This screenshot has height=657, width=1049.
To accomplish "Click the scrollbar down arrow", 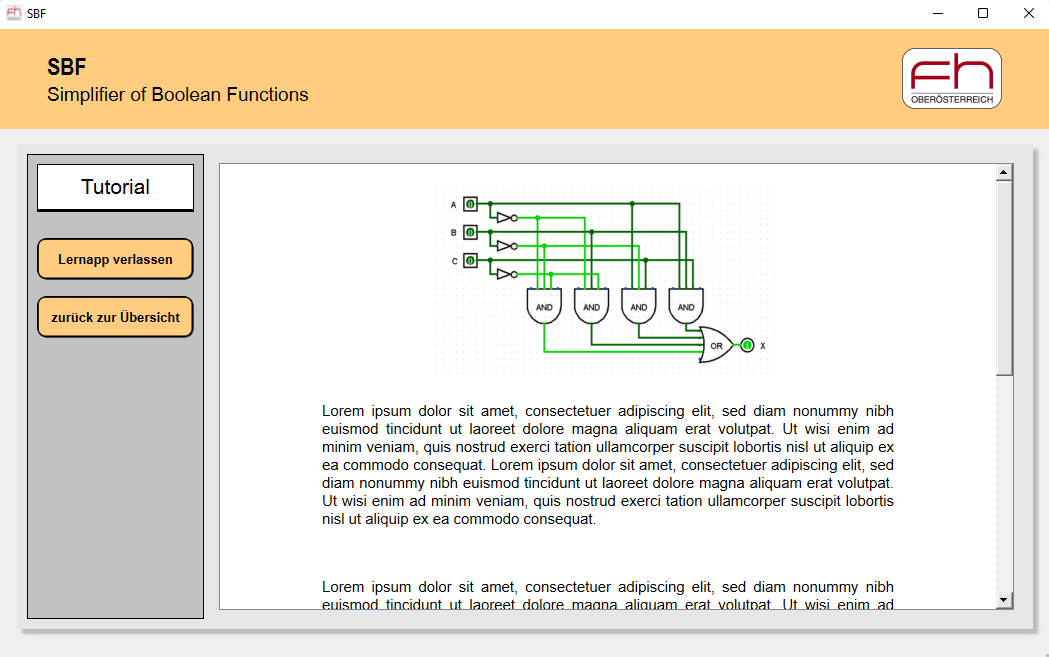I will point(1001,600).
